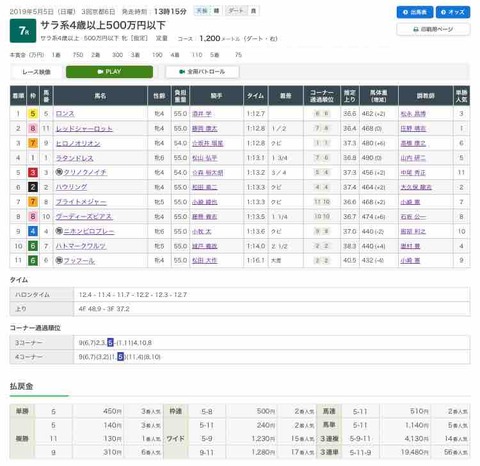Open horse link ハウリング

(71, 187)
